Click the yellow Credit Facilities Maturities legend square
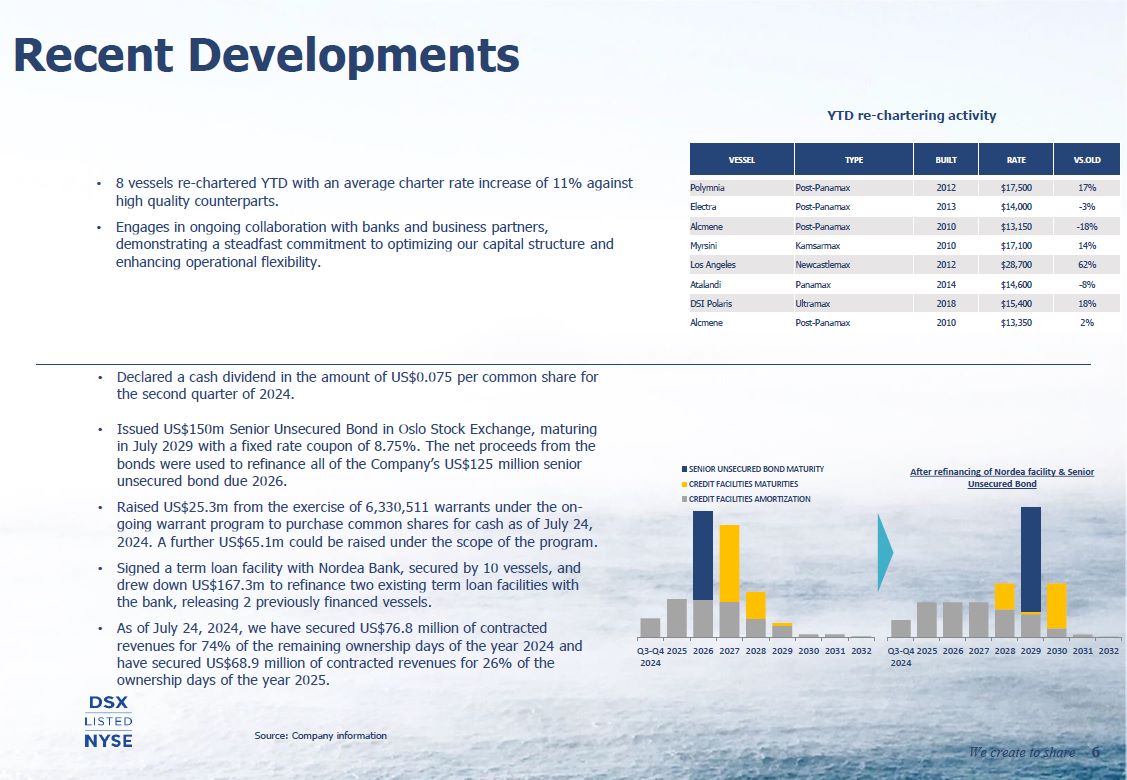This screenshot has width=1127, height=780. click(x=684, y=484)
